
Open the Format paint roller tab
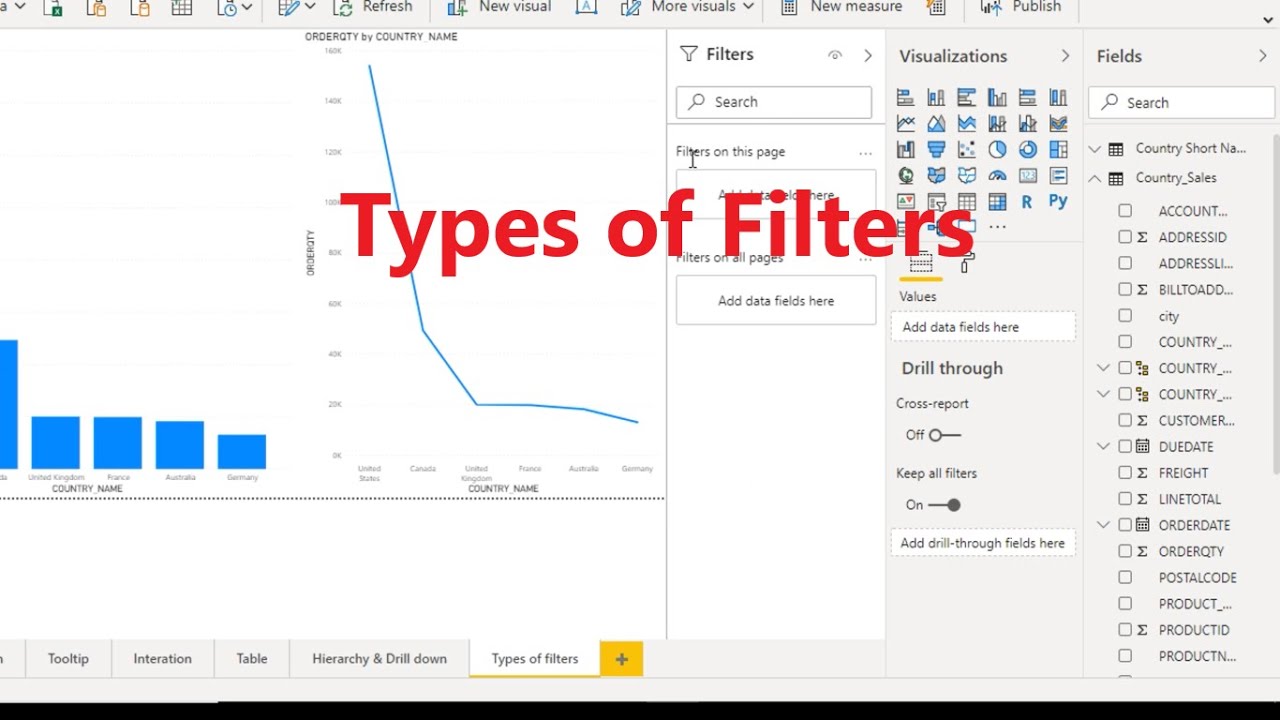click(x=966, y=263)
